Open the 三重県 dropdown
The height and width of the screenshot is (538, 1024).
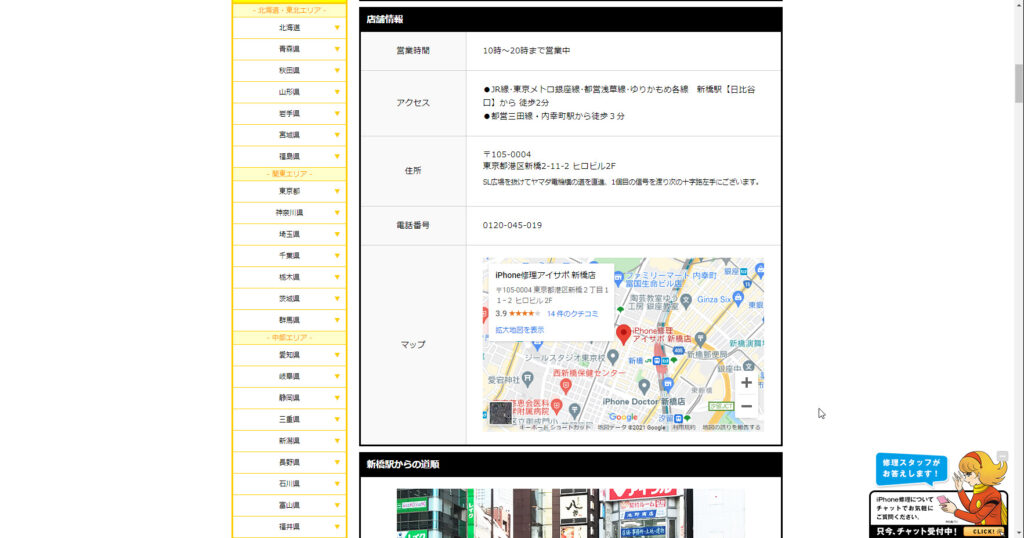click(x=289, y=420)
